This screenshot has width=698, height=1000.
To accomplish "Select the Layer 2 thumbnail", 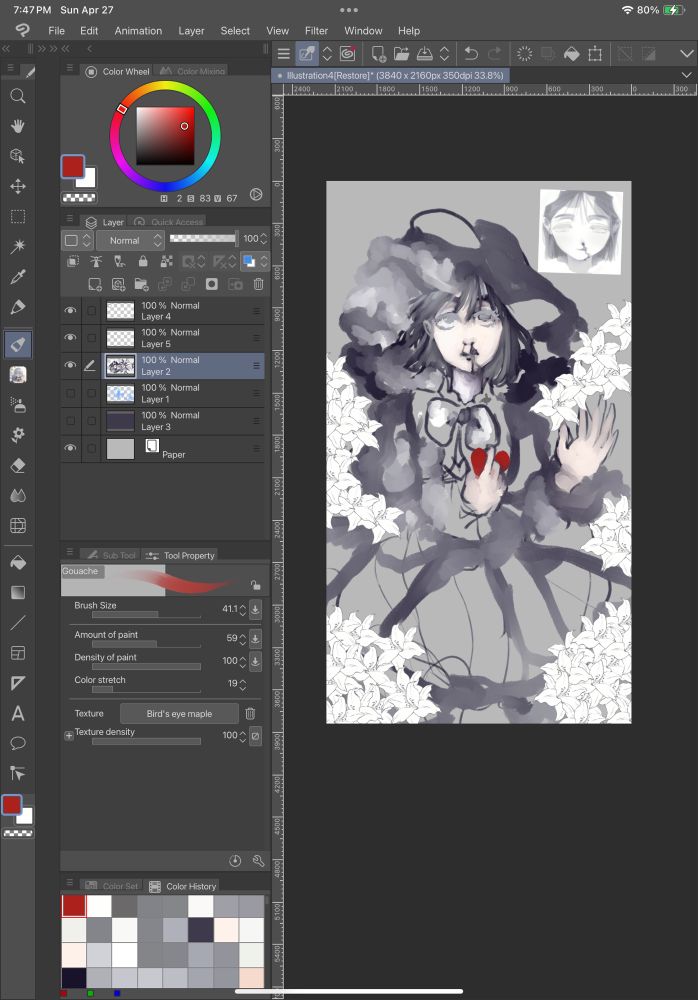I will [x=120, y=366].
